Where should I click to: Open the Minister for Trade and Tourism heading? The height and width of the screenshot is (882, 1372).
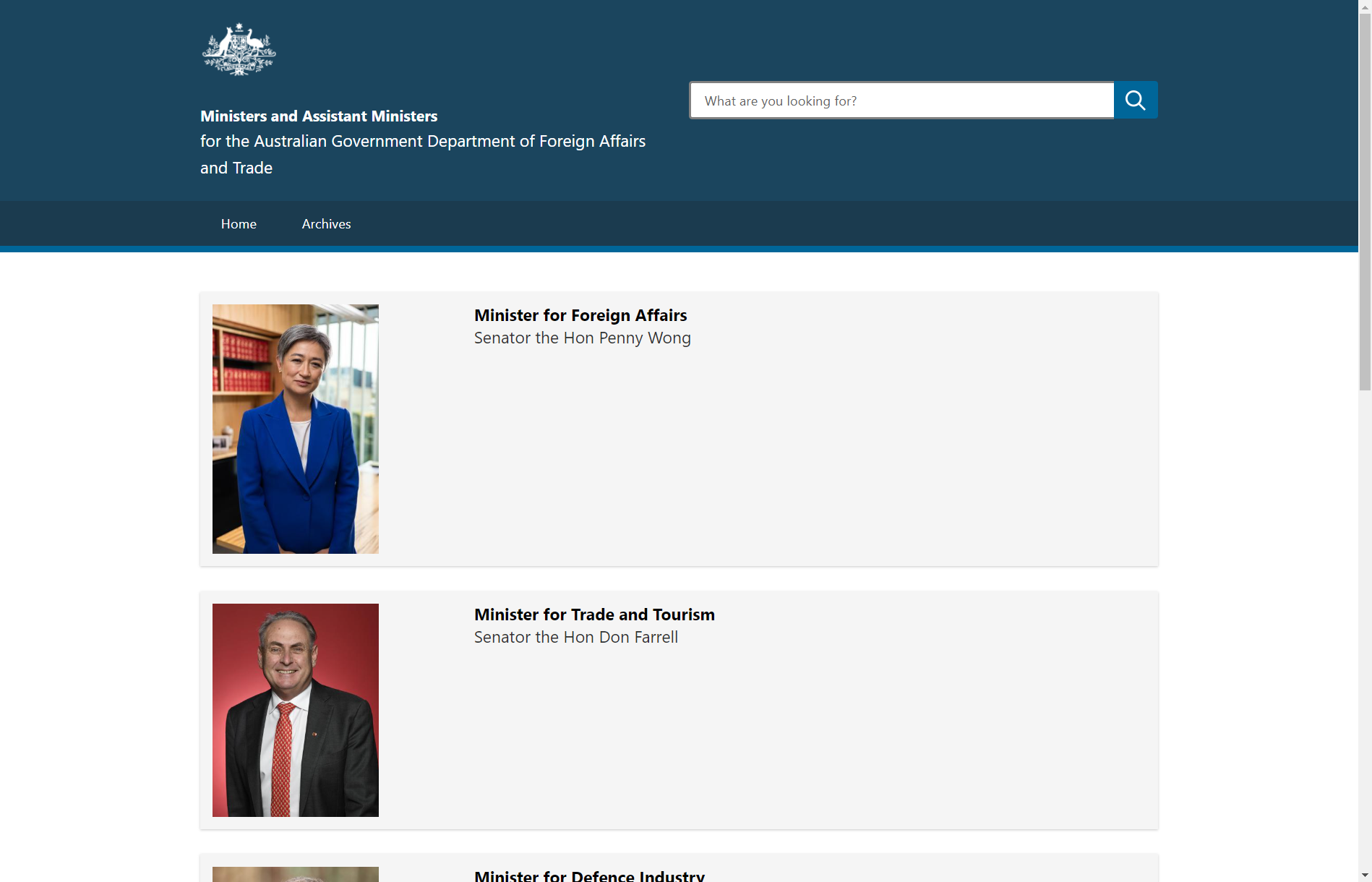coord(594,615)
